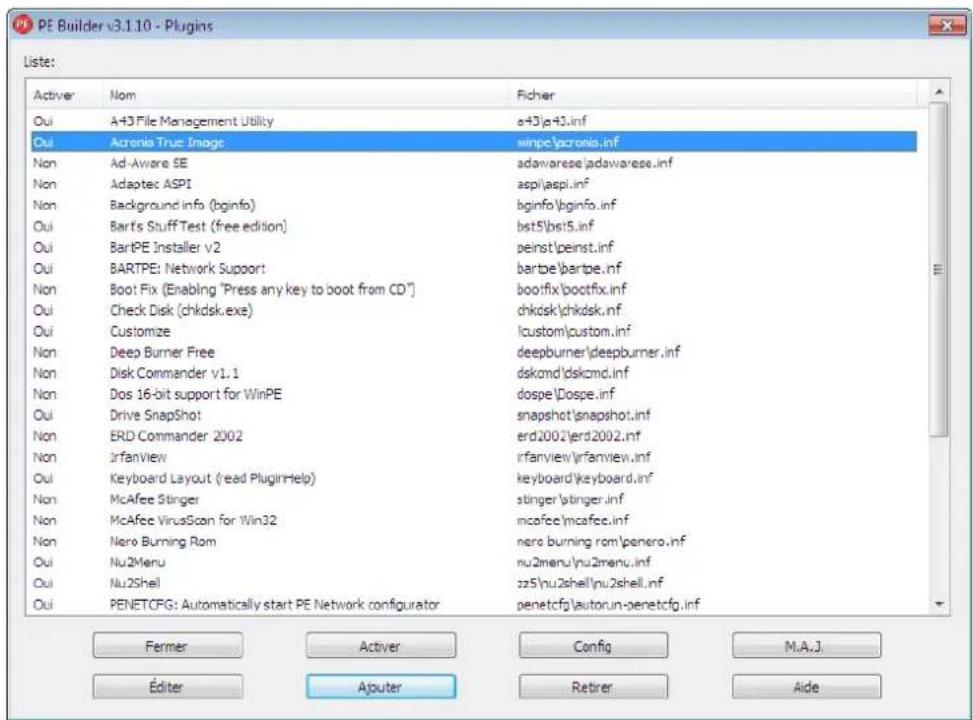Image resolution: width=973 pixels, height=720 pixels.
Task: Select the Nero Burning Rom row
Action: pyautogui.click(x=473, y=541)
